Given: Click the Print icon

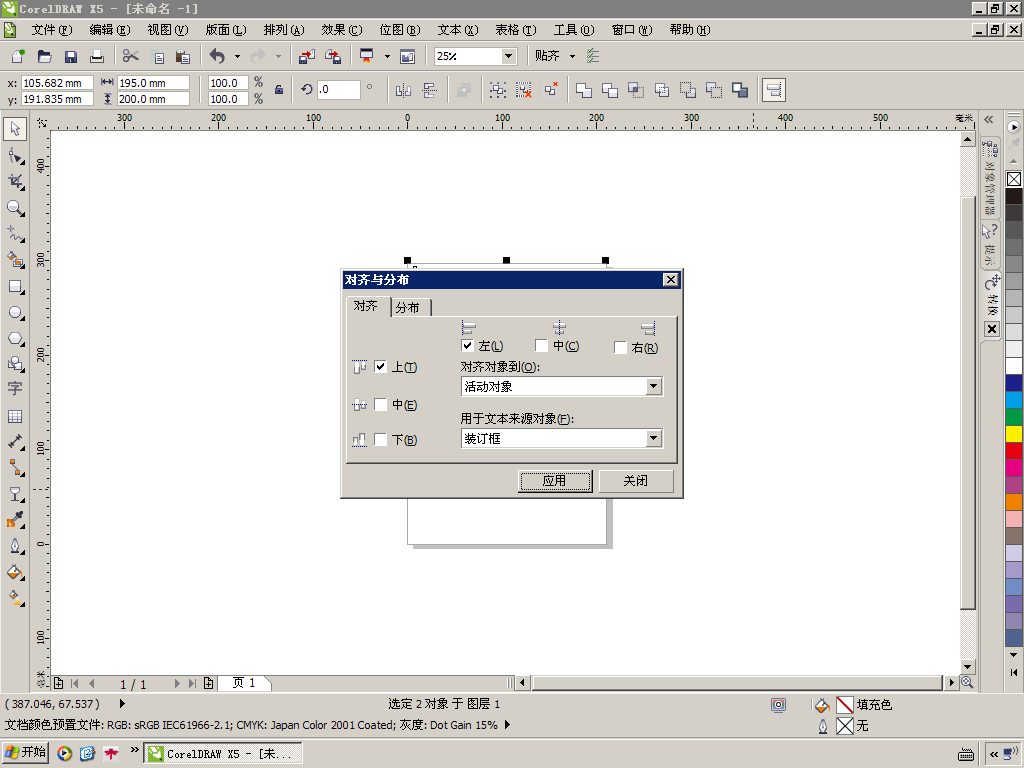Looking at the screenshot, I should pos(97,56).
